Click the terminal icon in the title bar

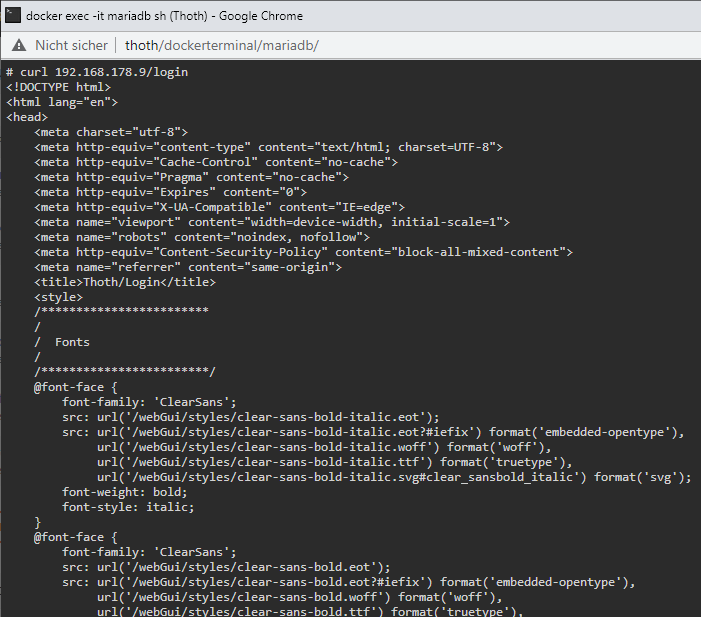point(13,15)
